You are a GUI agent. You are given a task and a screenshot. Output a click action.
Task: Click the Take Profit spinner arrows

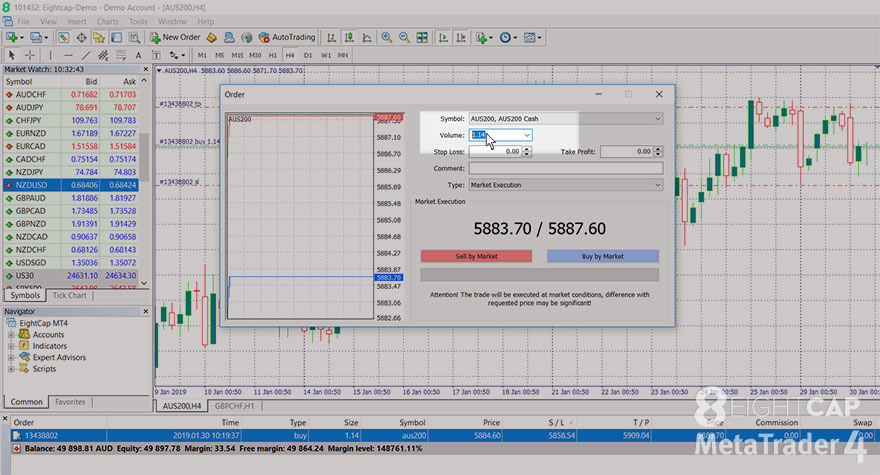tap(658, 152)
